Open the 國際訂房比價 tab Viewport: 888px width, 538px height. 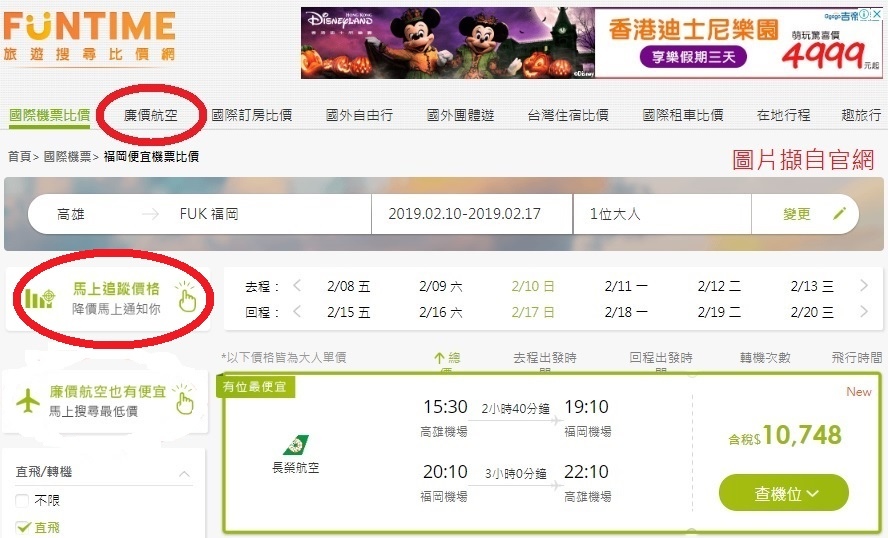pyautogui.click(x=251, y=115)
